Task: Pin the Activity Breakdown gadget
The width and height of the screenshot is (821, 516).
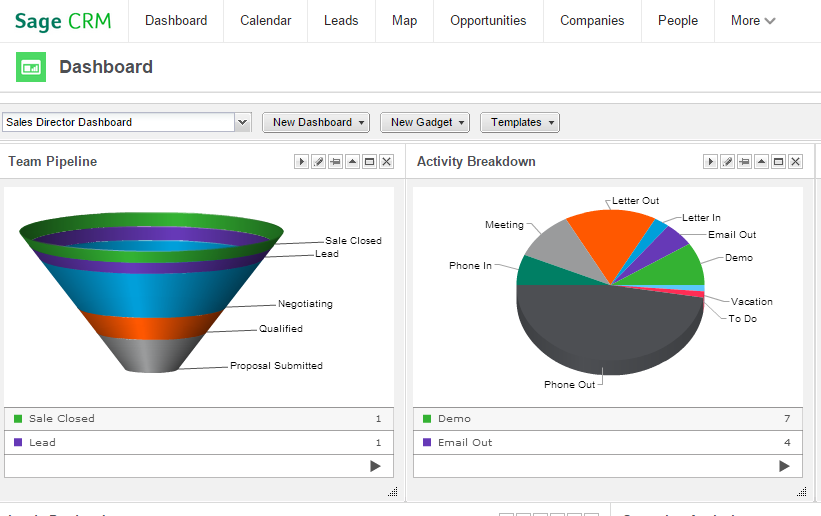Action: 745,162
